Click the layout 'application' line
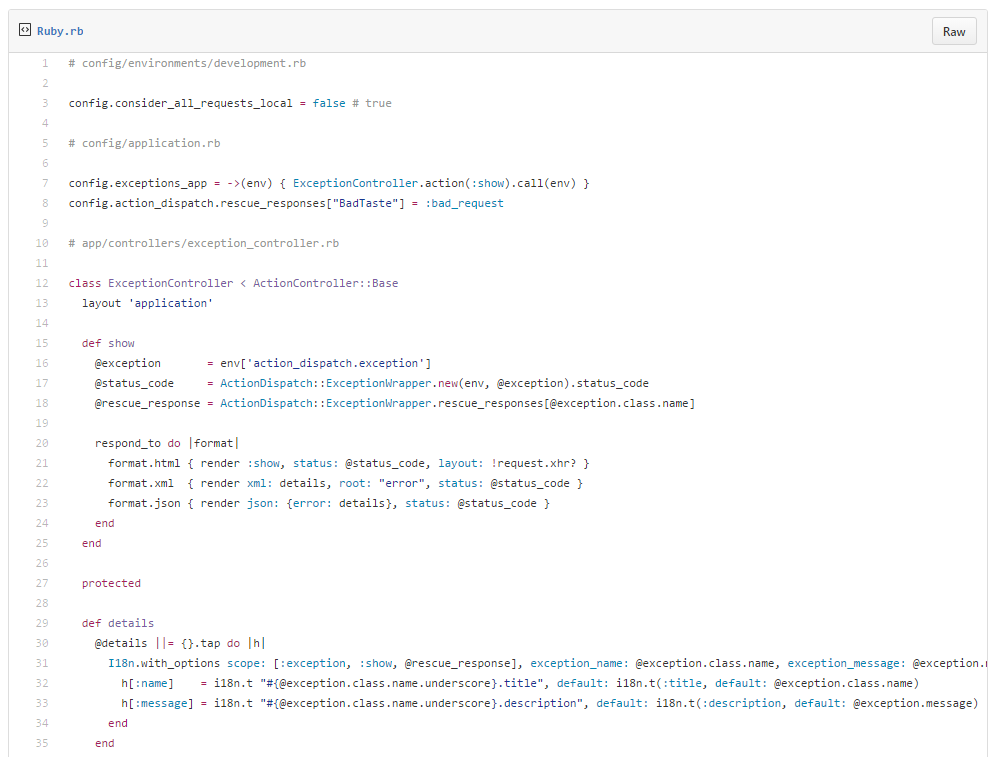Viewport: 995px width, 757px height. [147, 303]
